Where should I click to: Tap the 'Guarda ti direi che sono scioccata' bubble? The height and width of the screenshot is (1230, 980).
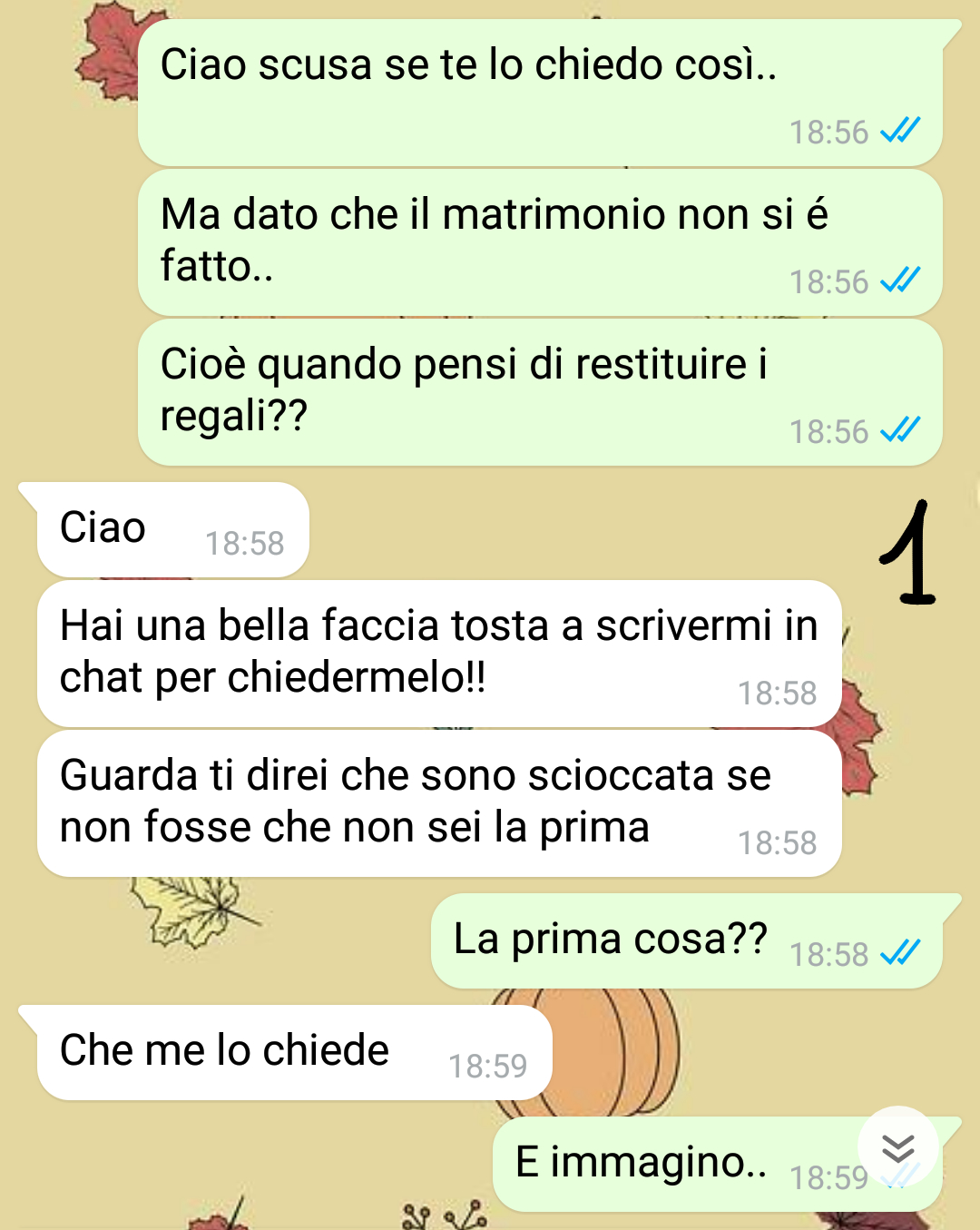pos(439,803)
